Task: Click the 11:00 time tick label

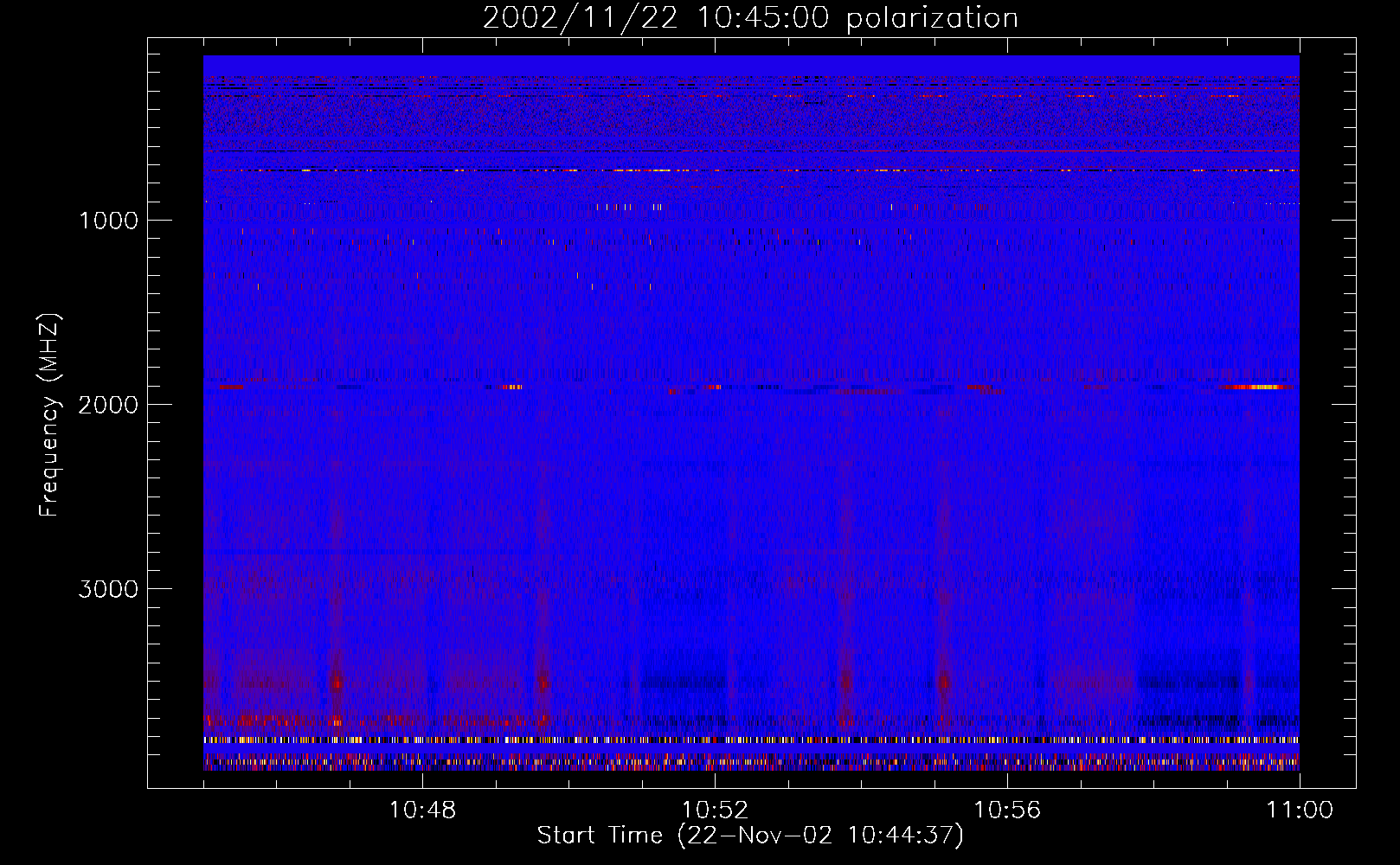Action: 1300,811
